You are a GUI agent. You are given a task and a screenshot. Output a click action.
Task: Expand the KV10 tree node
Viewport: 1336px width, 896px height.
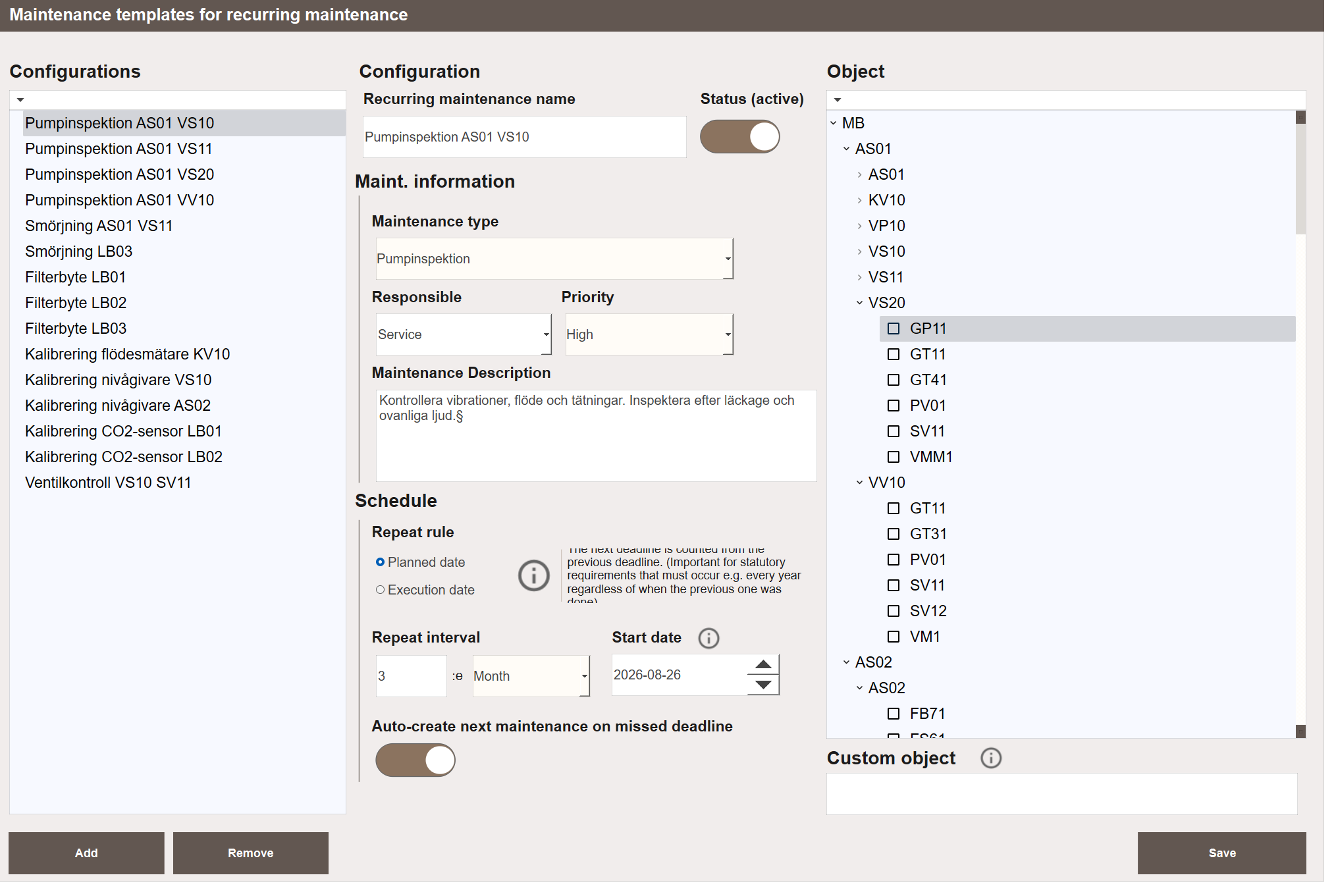click(x=859, y=200)
